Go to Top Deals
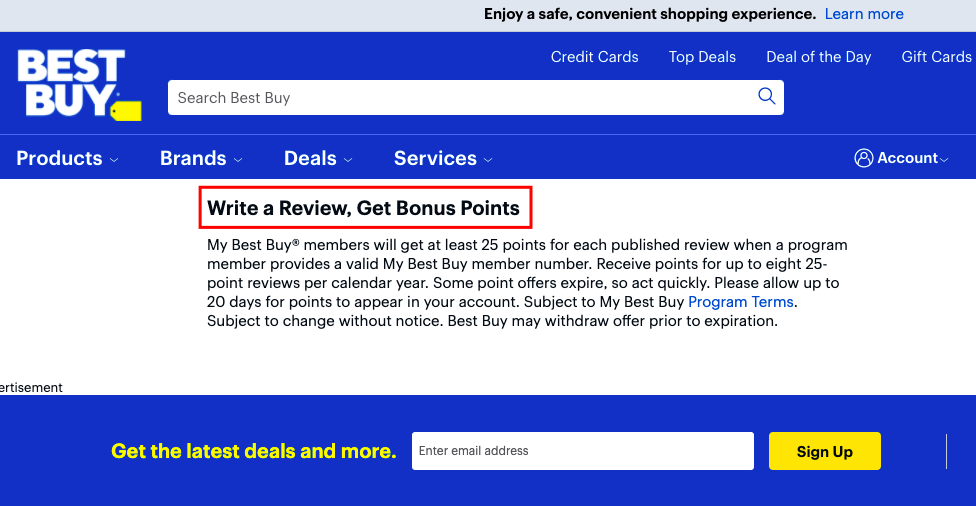Screen dimensions: 976x506 (x=702, y=57)
